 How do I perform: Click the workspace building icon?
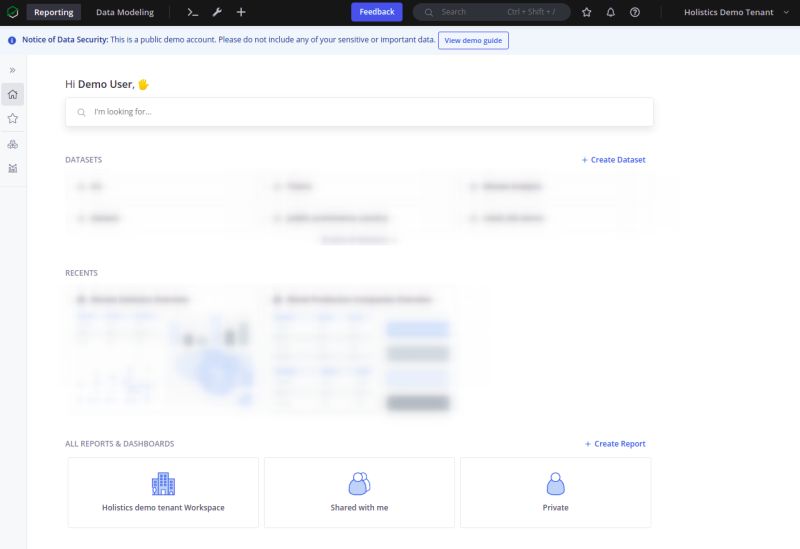tap(163, 484)
